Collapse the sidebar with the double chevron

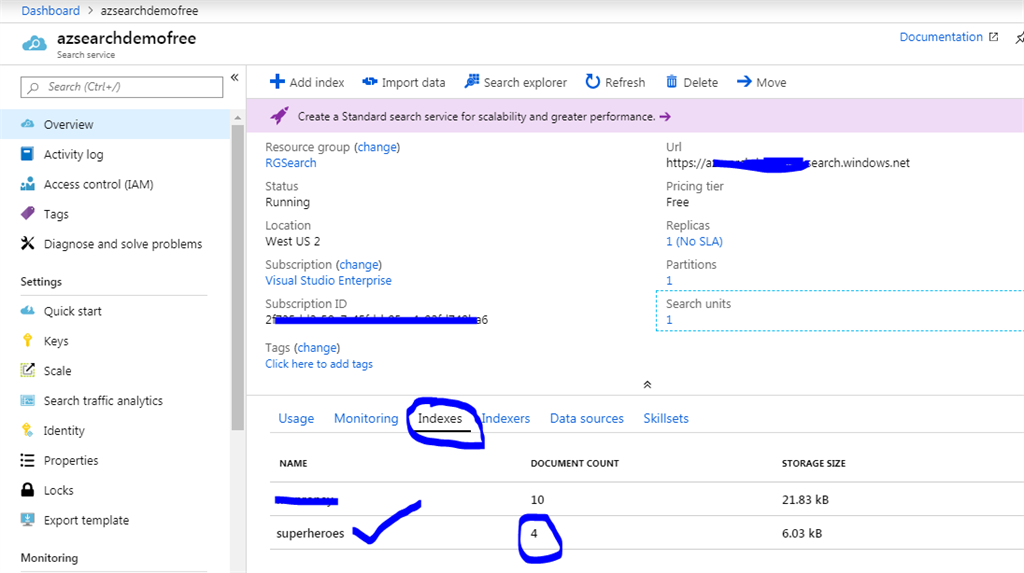(x=235, y=78)
